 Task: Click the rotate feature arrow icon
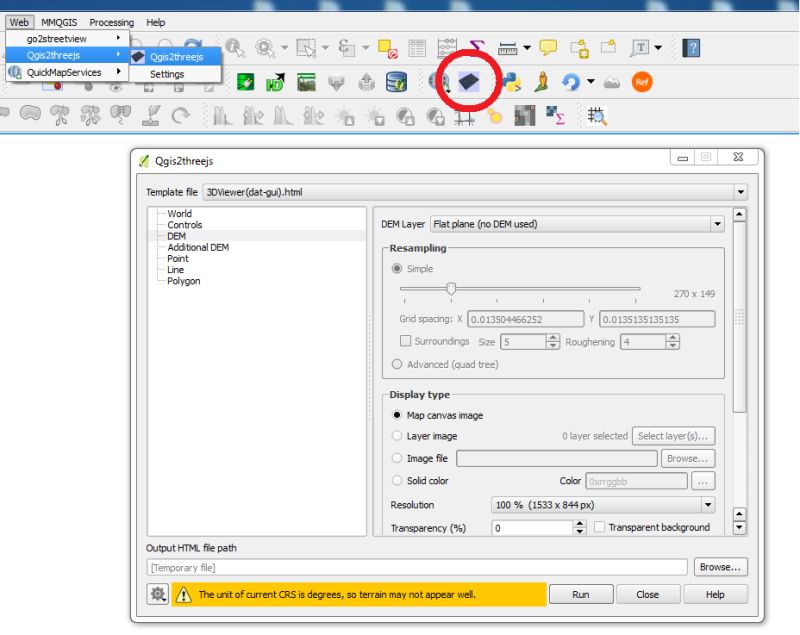click(x=181, y=116)
